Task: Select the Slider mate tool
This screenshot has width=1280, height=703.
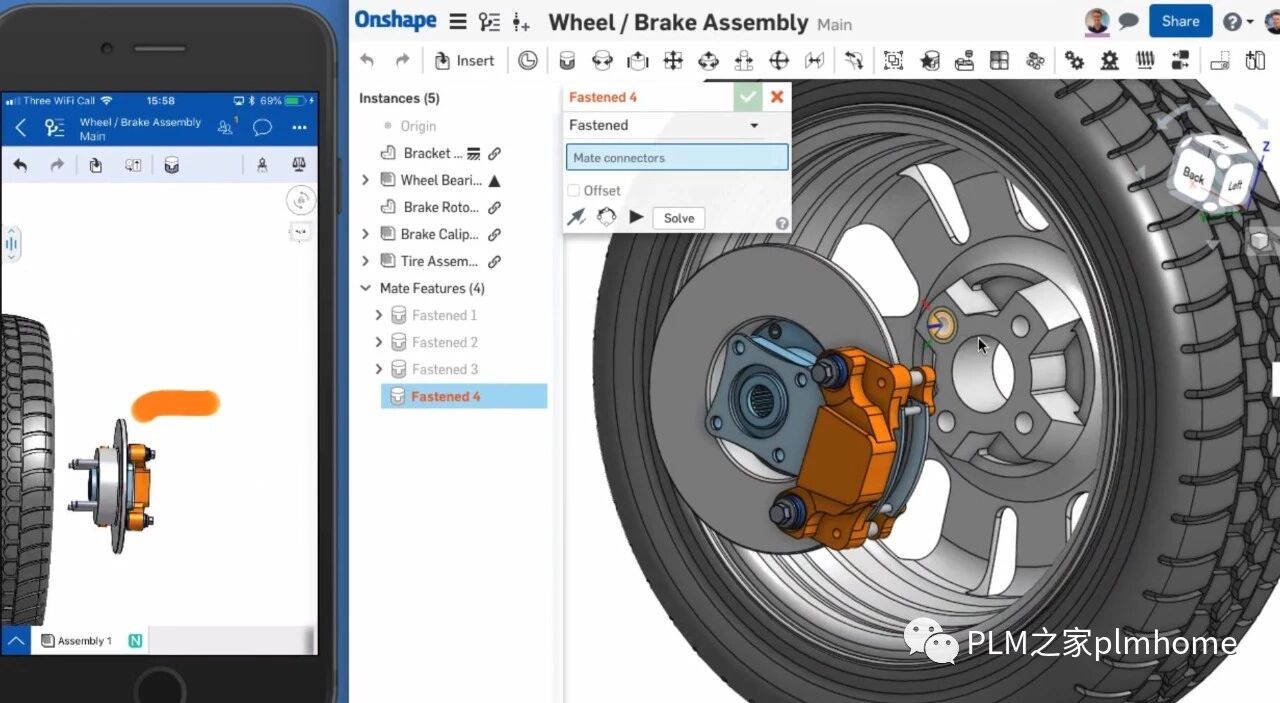Action: pyautogui.click(x=638, y=61)
